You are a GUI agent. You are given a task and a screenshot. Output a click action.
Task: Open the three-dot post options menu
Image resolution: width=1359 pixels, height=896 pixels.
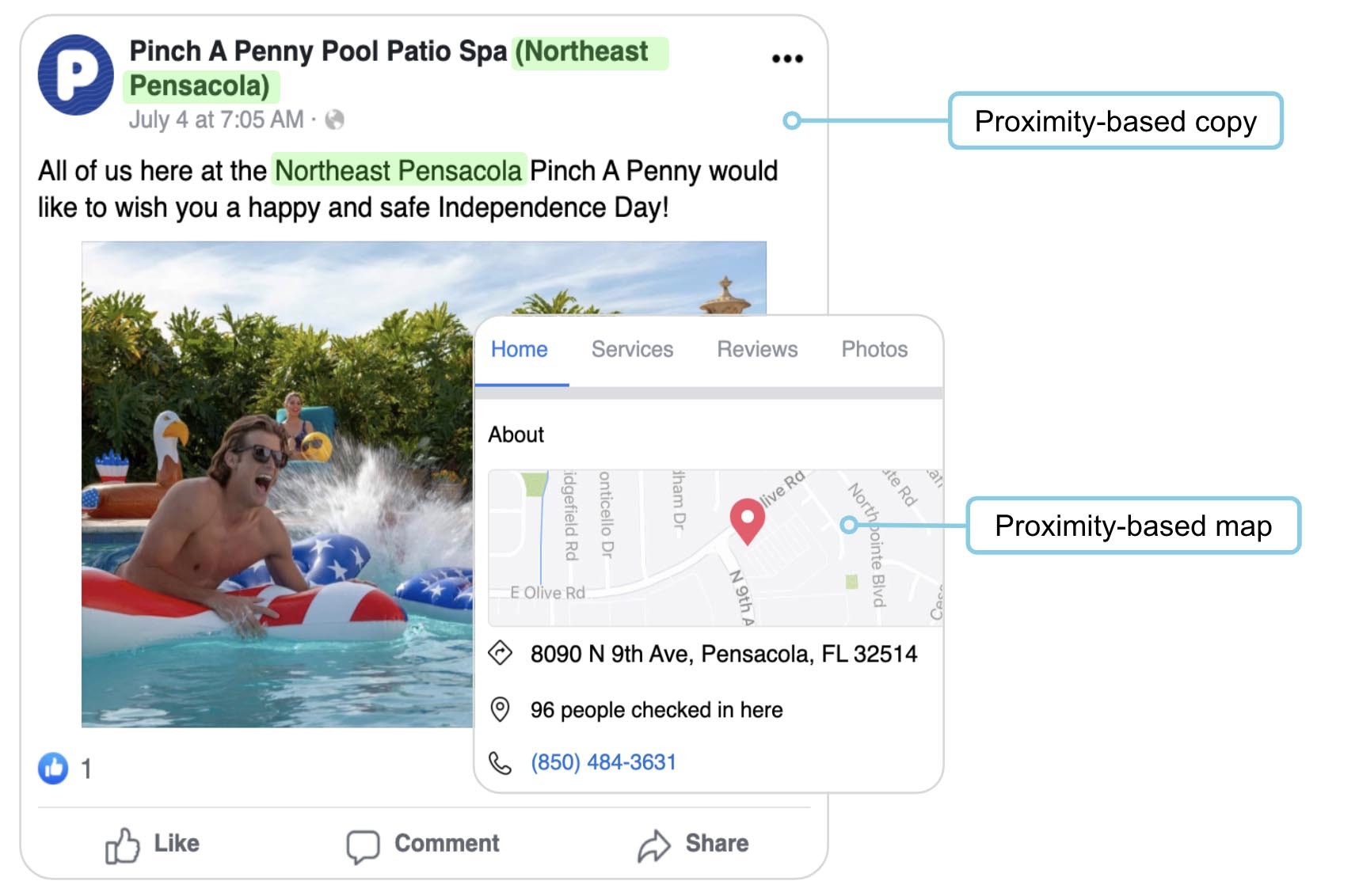(787, 59)
